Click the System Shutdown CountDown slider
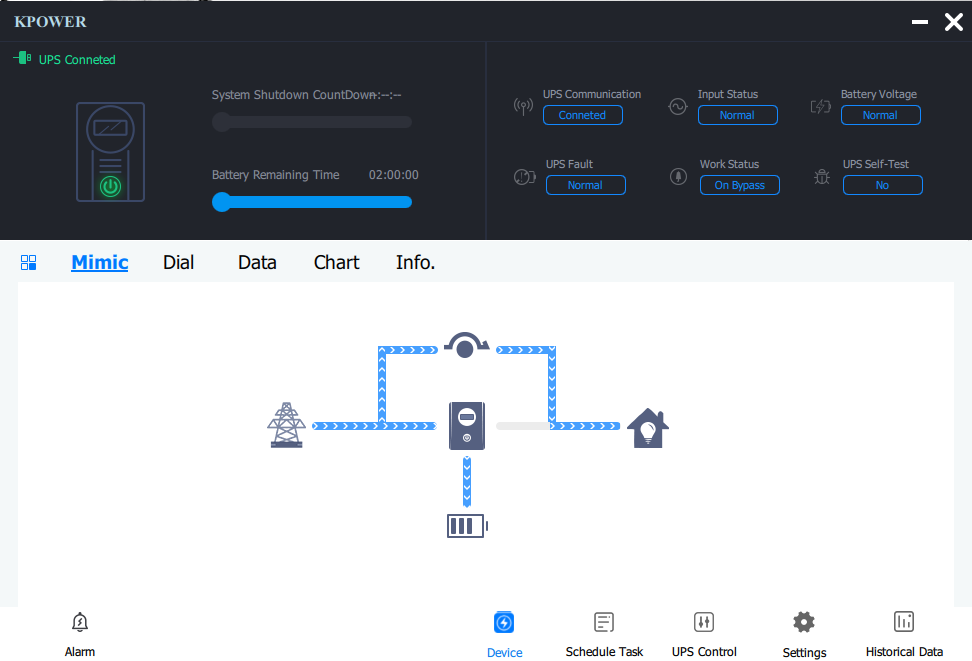Viewport: 972px width, 661px height. point(312,122)
